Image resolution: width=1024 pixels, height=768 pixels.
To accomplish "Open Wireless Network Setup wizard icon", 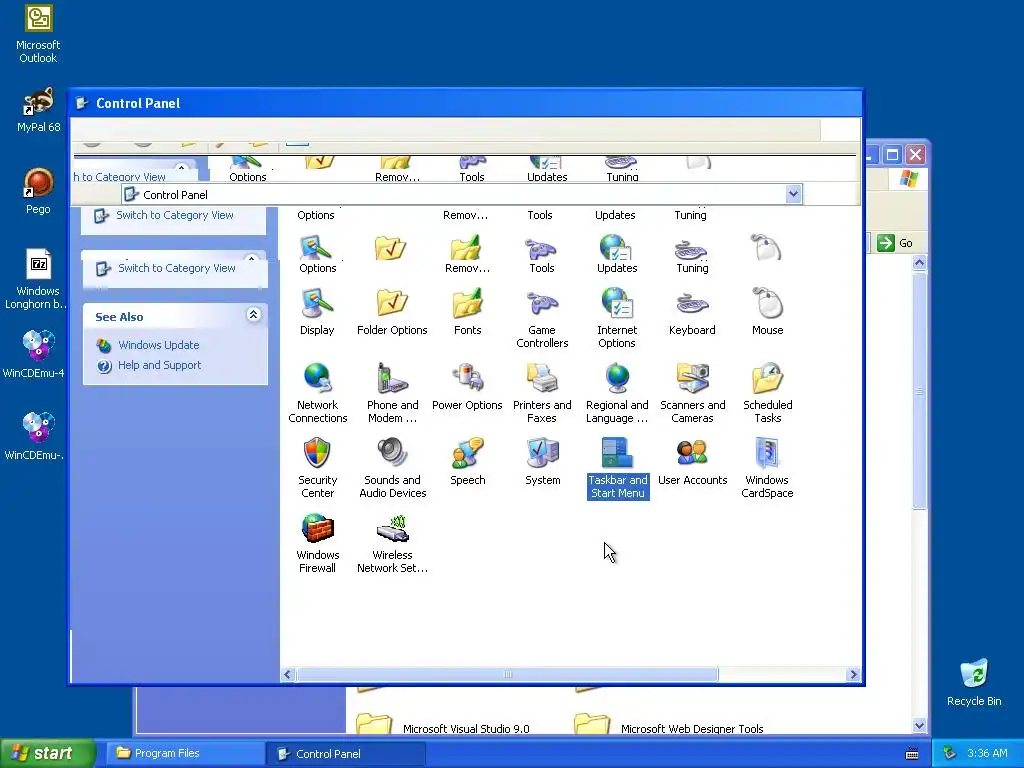I will (392, 543).
